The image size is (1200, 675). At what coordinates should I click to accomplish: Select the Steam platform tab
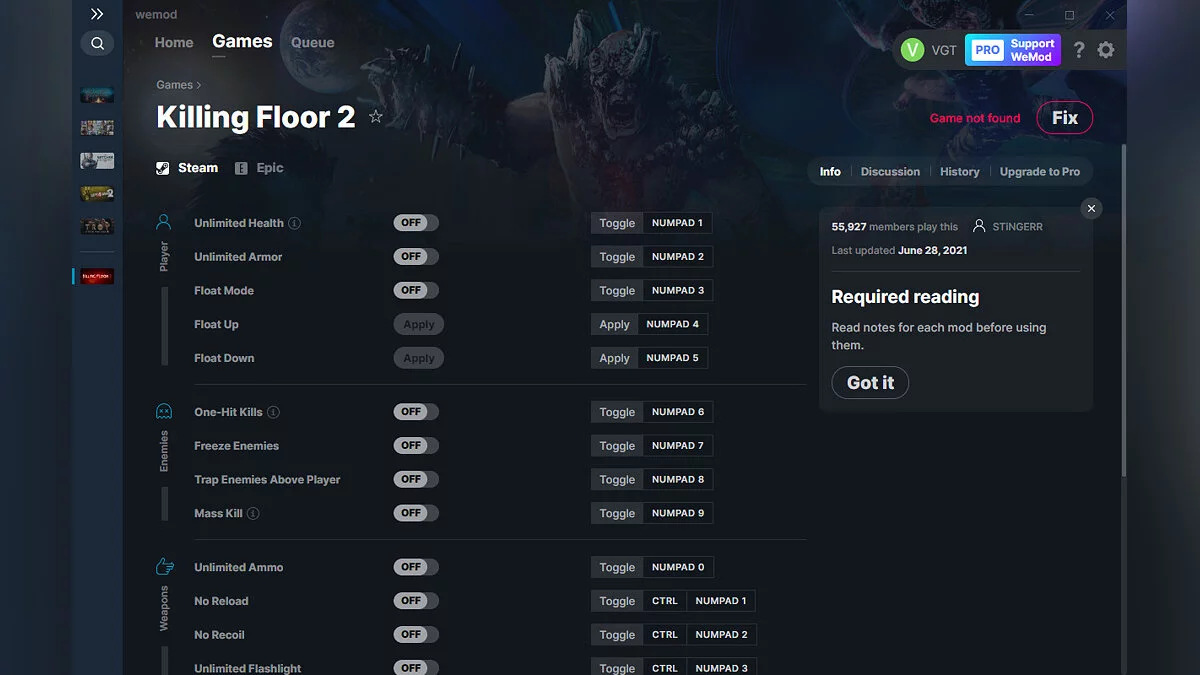[x=187, y=168]
